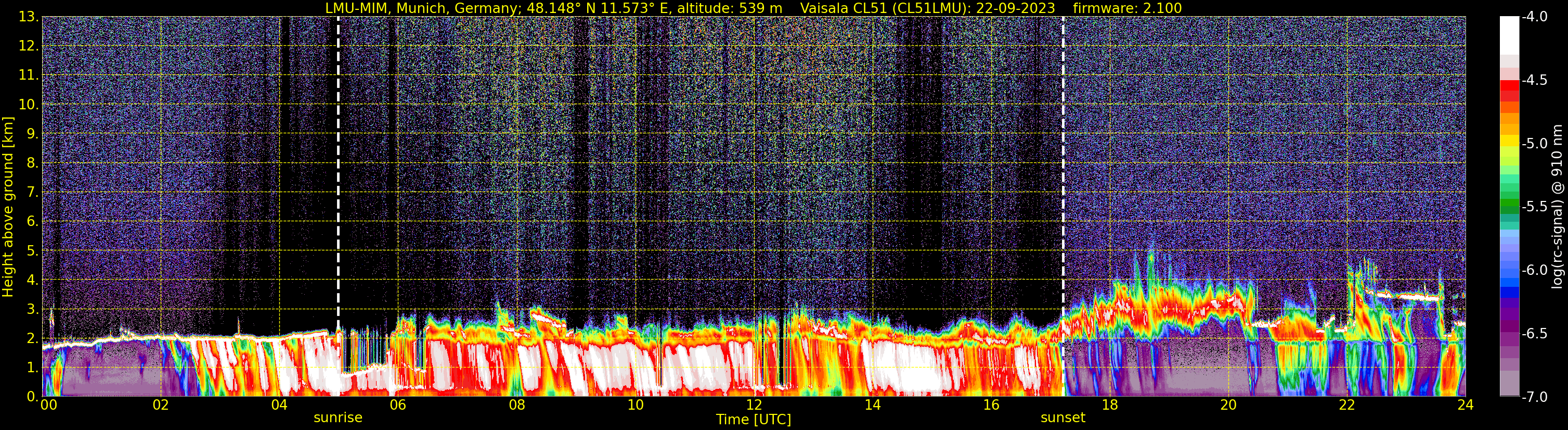Click the 13 tick label on the height axis

click(28, 17)
